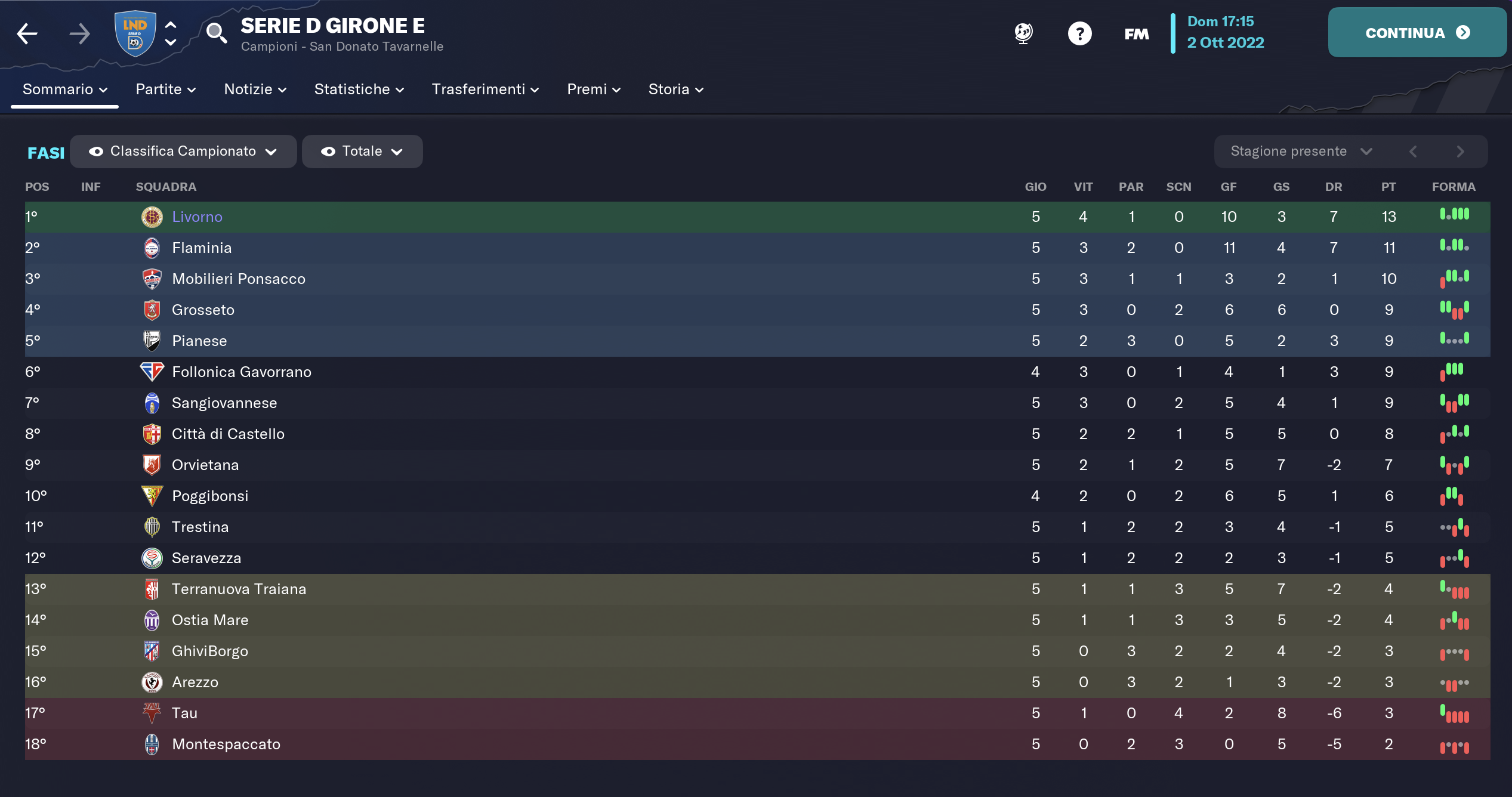Image resolution: width=1512 pixels, height=797 pixels.
Task: Open the Trasferimenti dropdown menu
Action: pos(485,89)
